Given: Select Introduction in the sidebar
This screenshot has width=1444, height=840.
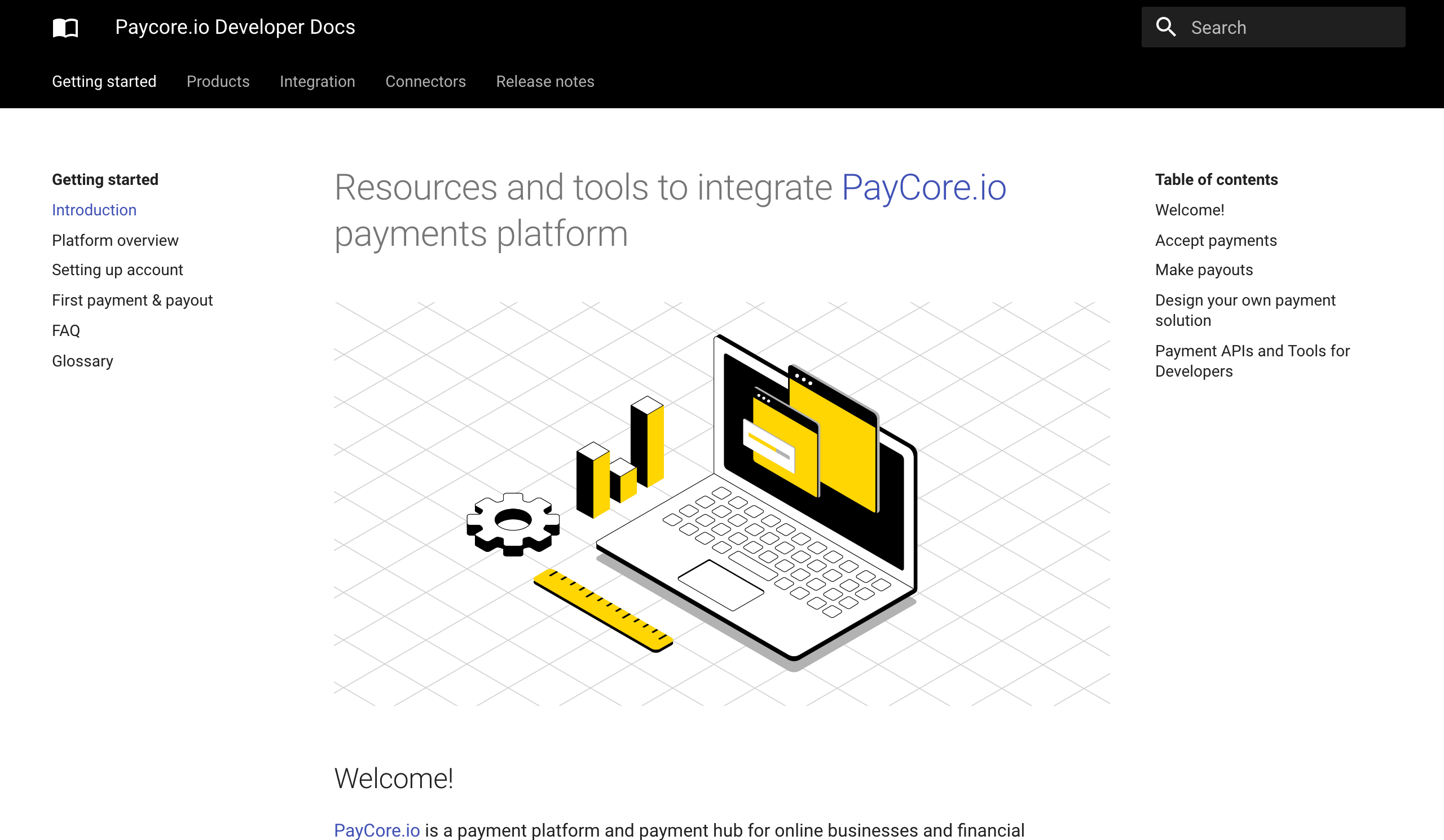Looking at the screenshot, I should 94,210.
